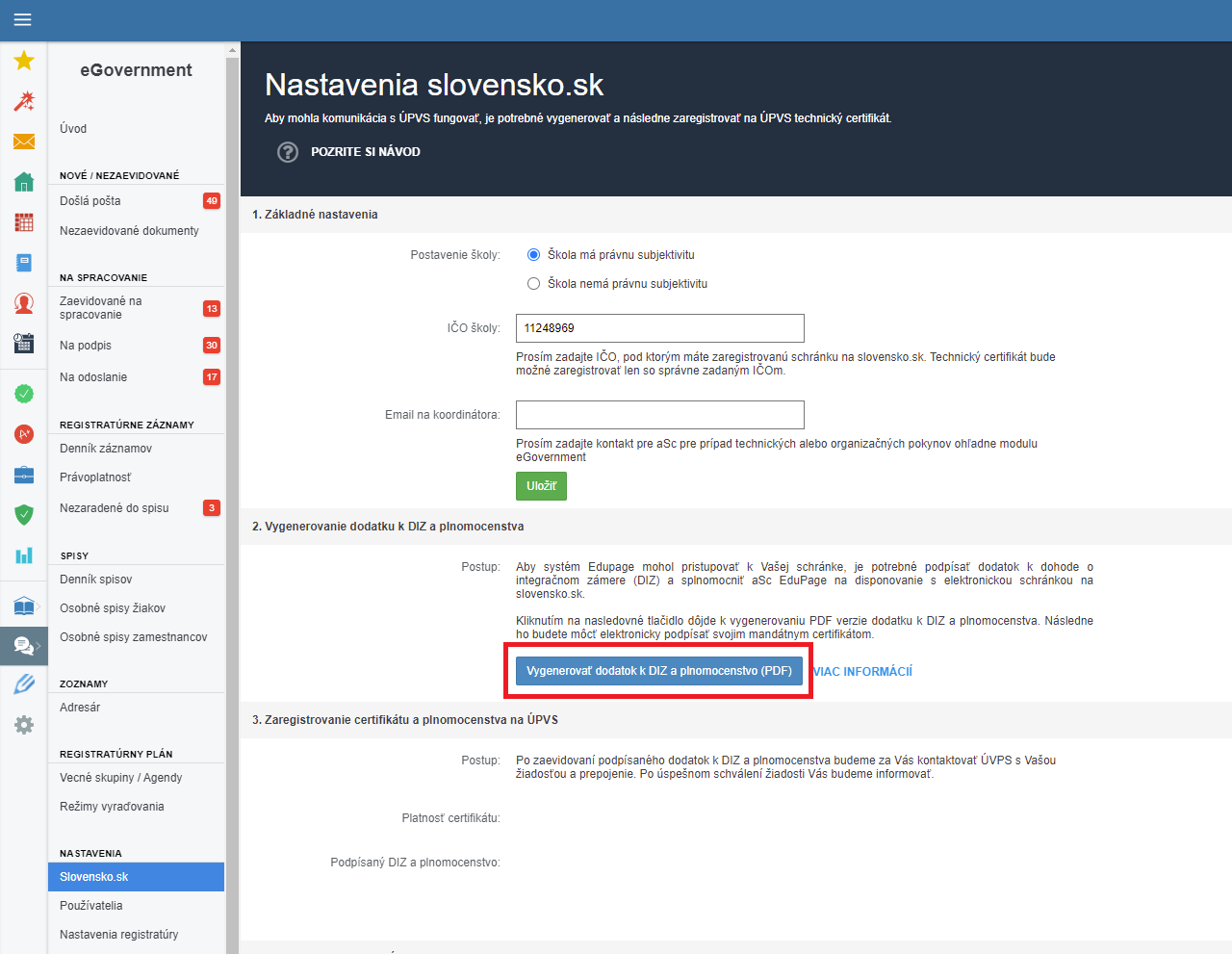Click the 'Nastavenia slovensko.sk' page title

[434, 85]
